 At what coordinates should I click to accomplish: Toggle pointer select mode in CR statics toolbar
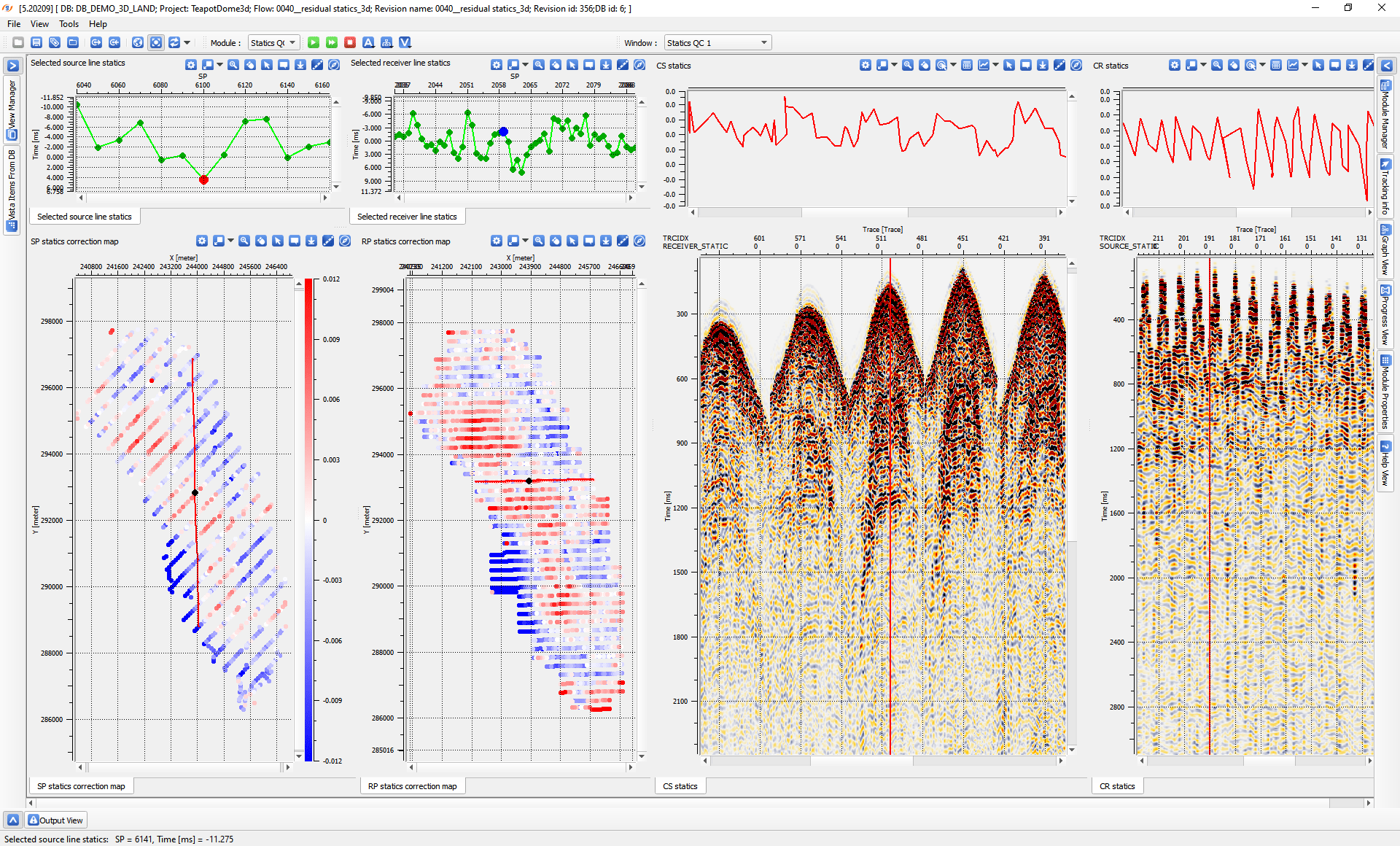pyautogui.click(x=1318, y=66)
